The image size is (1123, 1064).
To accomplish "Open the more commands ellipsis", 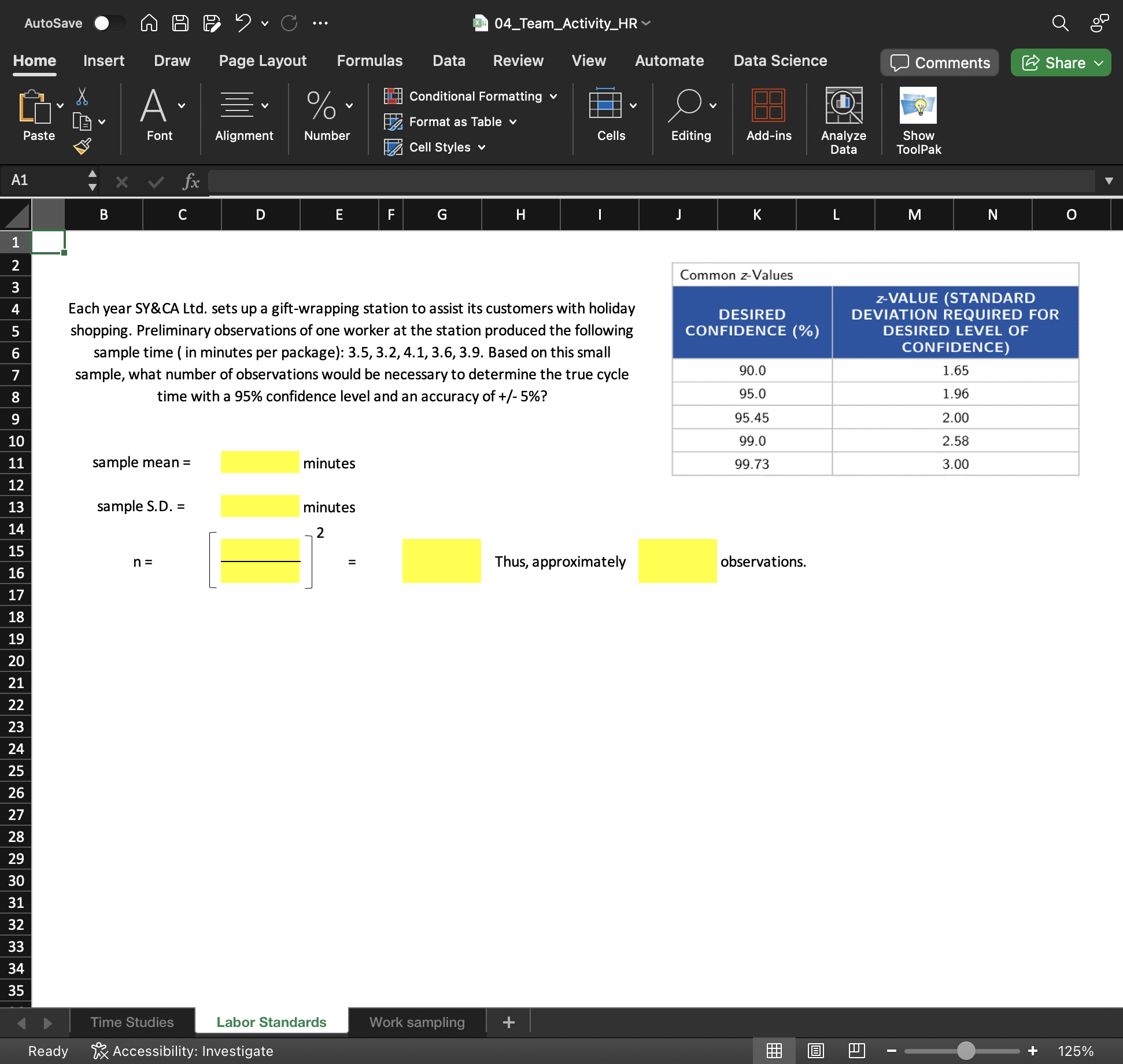I will click(x=320, y=23).
